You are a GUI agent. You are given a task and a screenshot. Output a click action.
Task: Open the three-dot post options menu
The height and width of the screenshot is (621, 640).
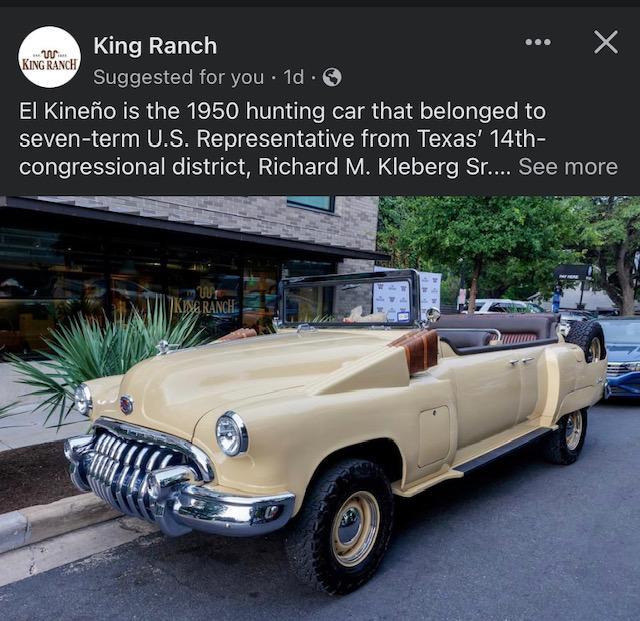(x=538, y=42)
